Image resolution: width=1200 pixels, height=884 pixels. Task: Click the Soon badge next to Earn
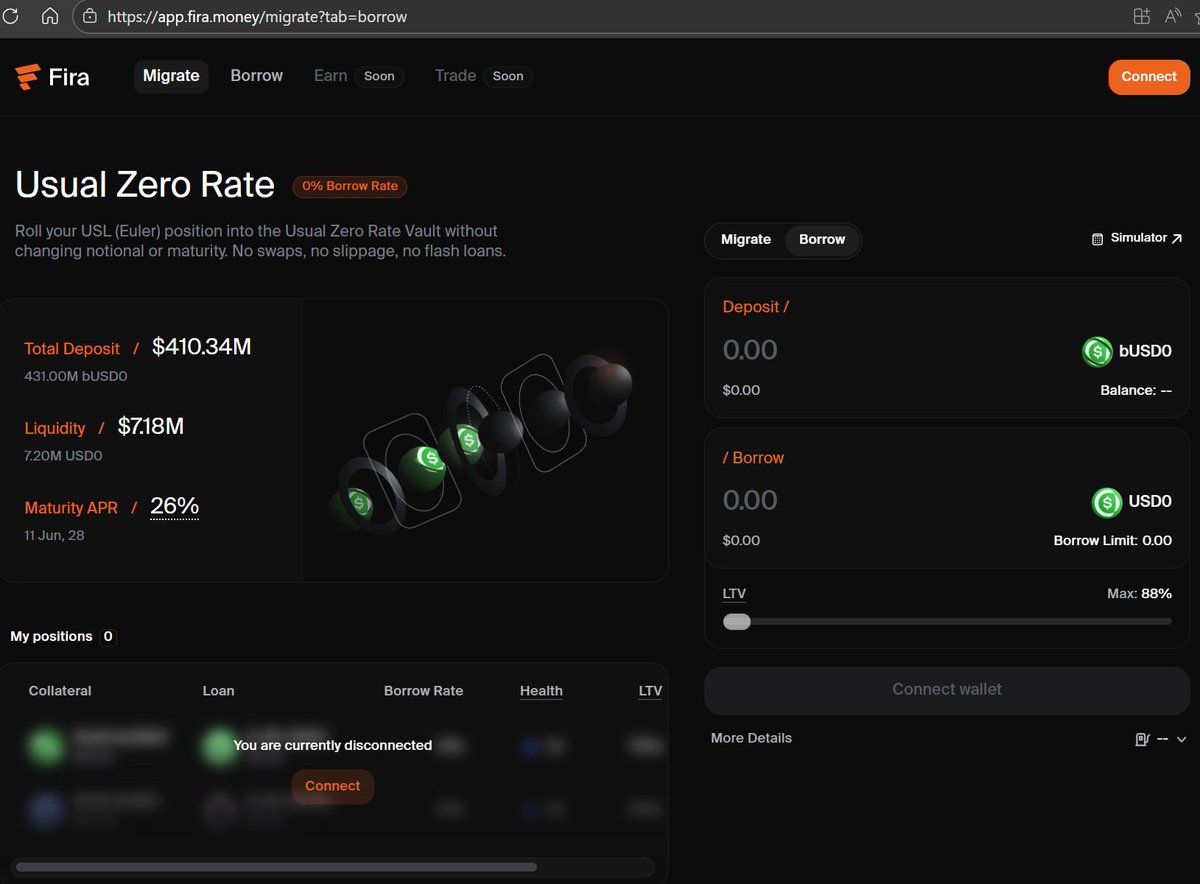[379, 76]
